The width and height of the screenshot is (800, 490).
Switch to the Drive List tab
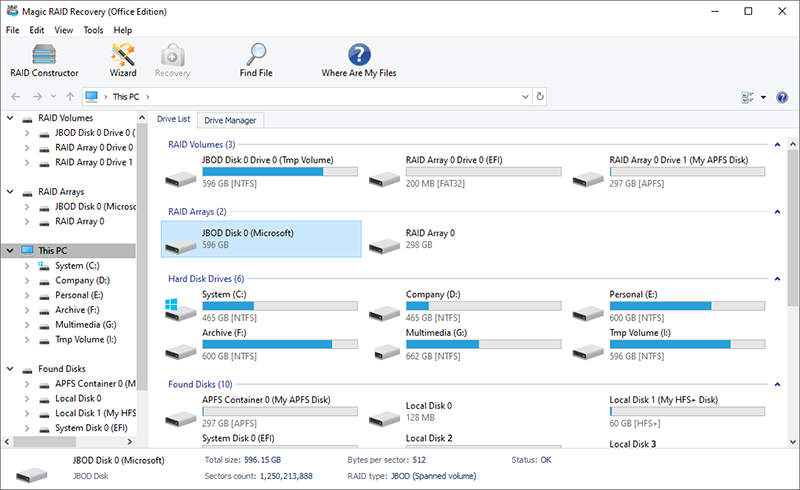[173, 119]
